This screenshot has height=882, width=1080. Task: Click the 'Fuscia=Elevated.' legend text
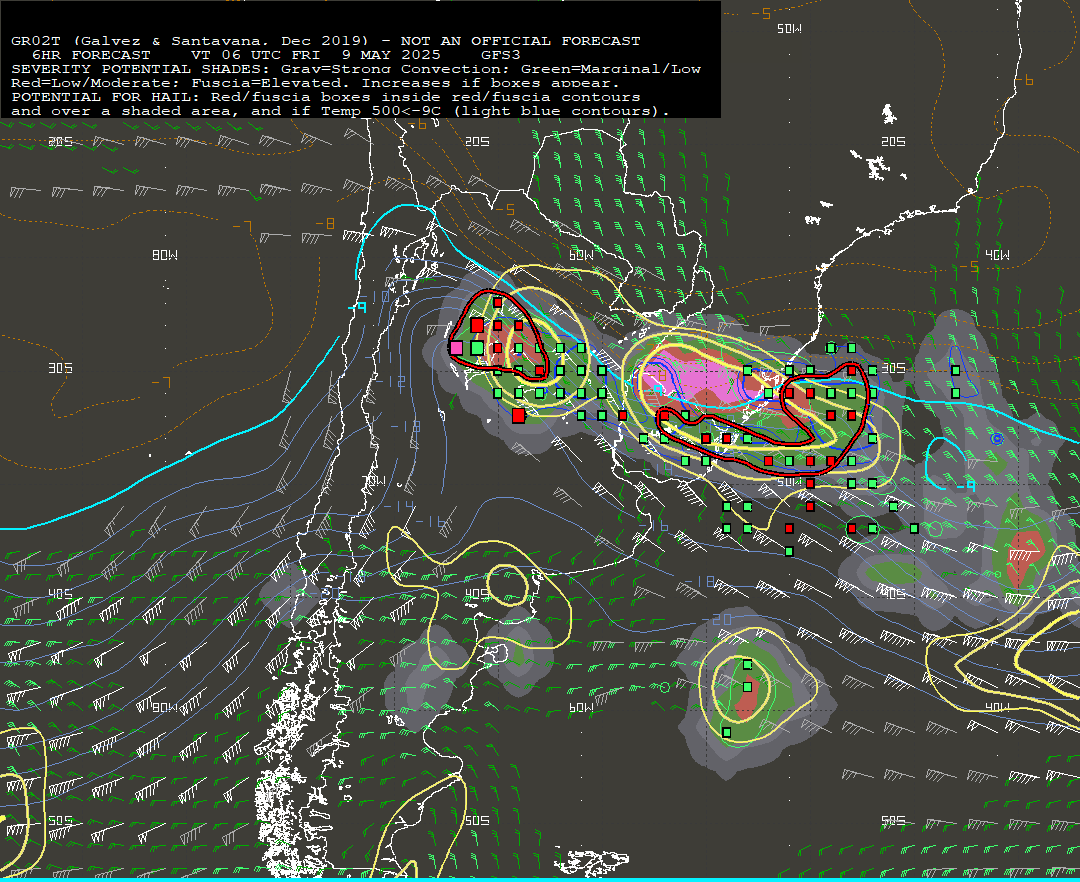271,83
